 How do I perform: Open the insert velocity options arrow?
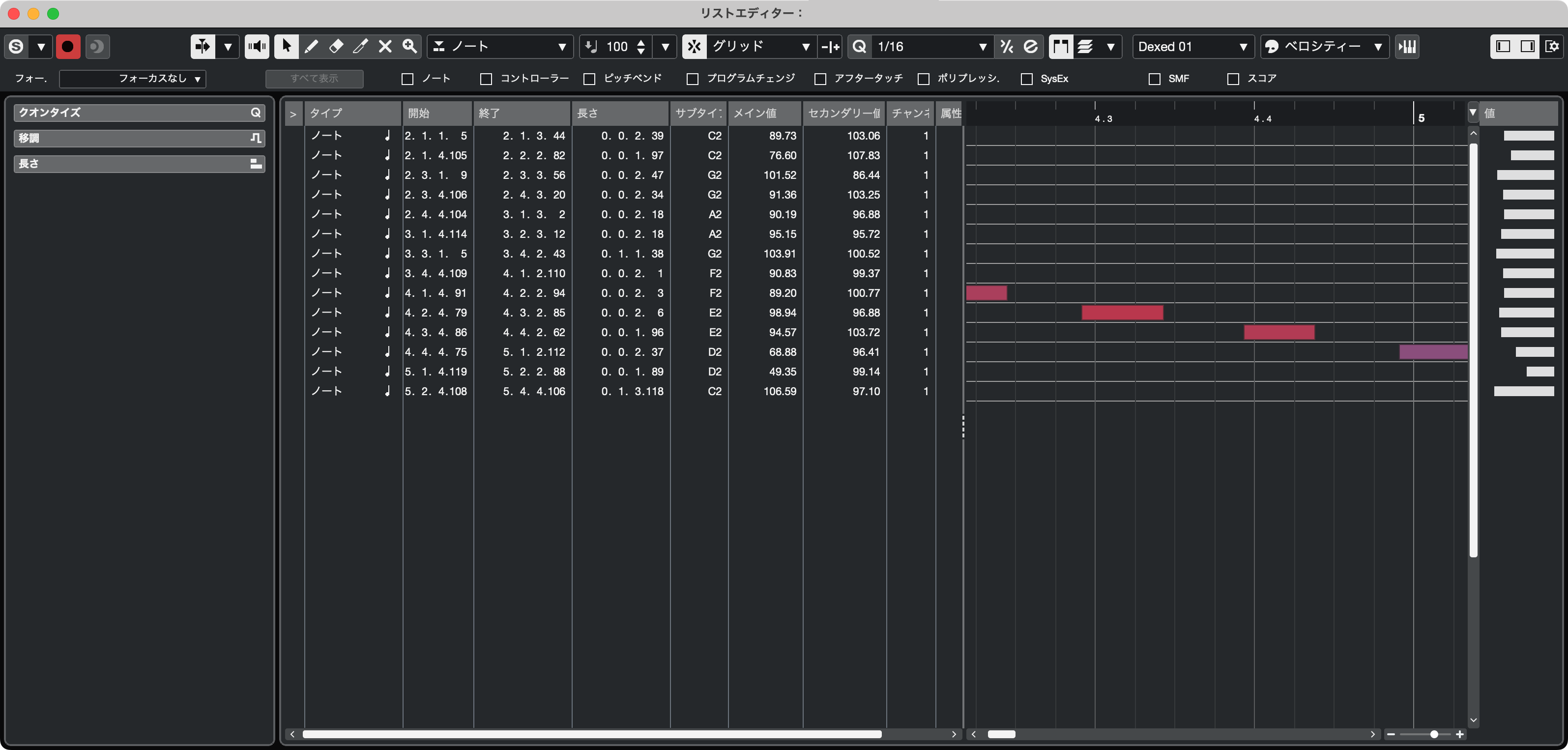tap(665, 46)
